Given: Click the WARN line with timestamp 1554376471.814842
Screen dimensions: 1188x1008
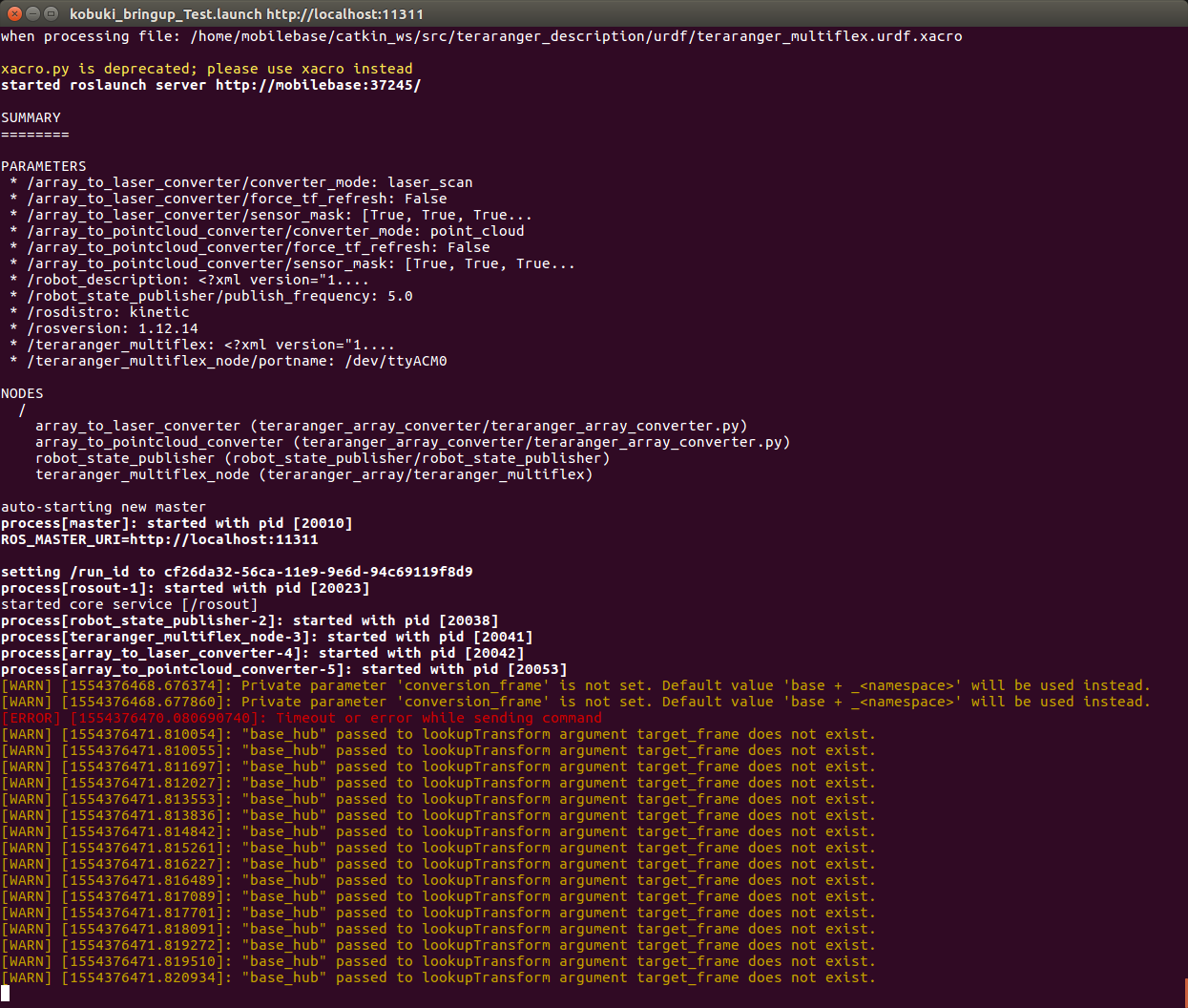Looking at the screenshot, I should click(x=438, y=831).
